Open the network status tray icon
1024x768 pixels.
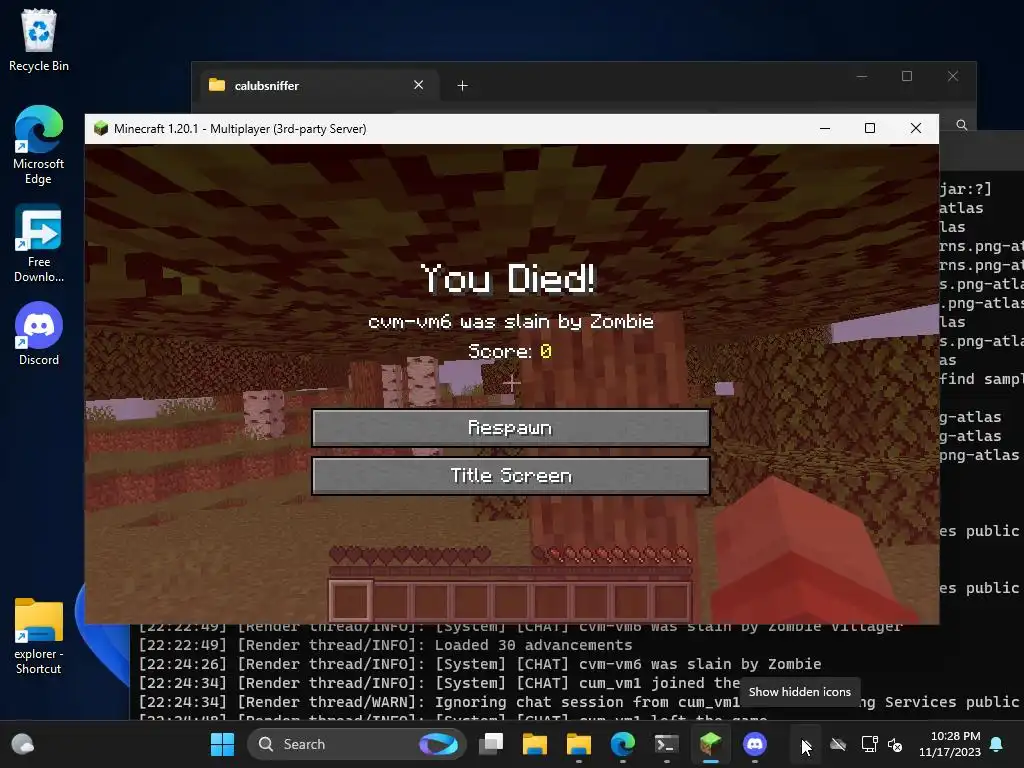[869, 744]
